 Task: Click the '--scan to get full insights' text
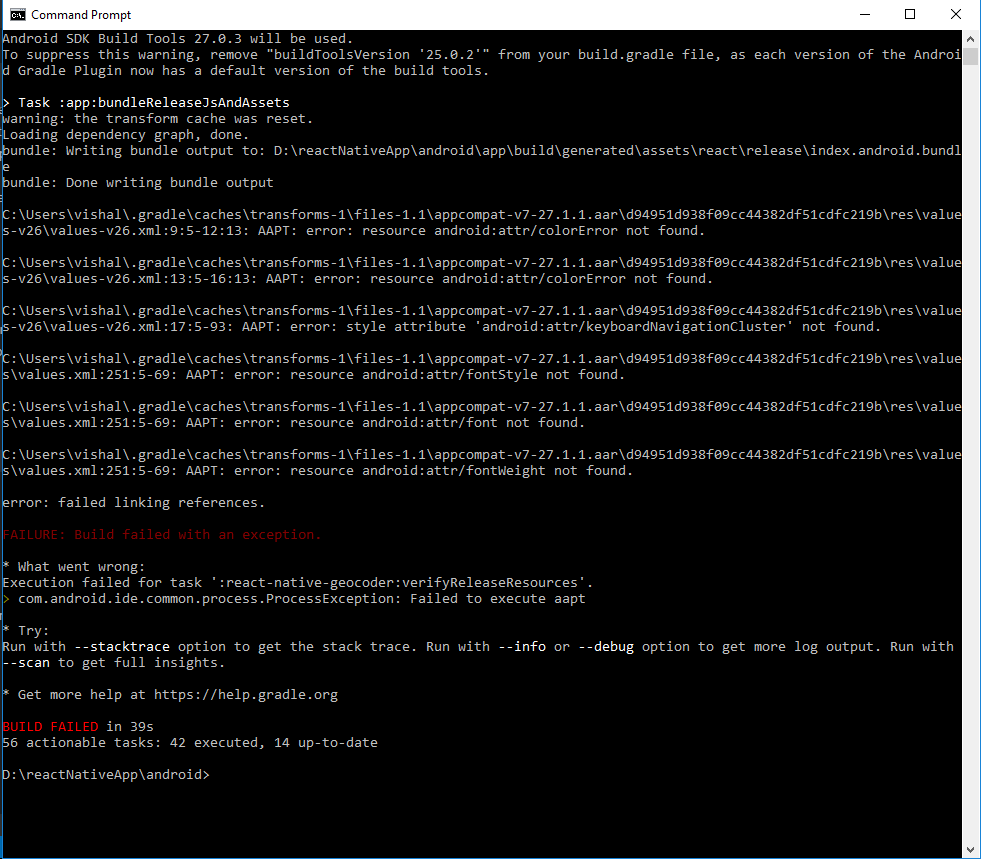click(x=114, y=663)
